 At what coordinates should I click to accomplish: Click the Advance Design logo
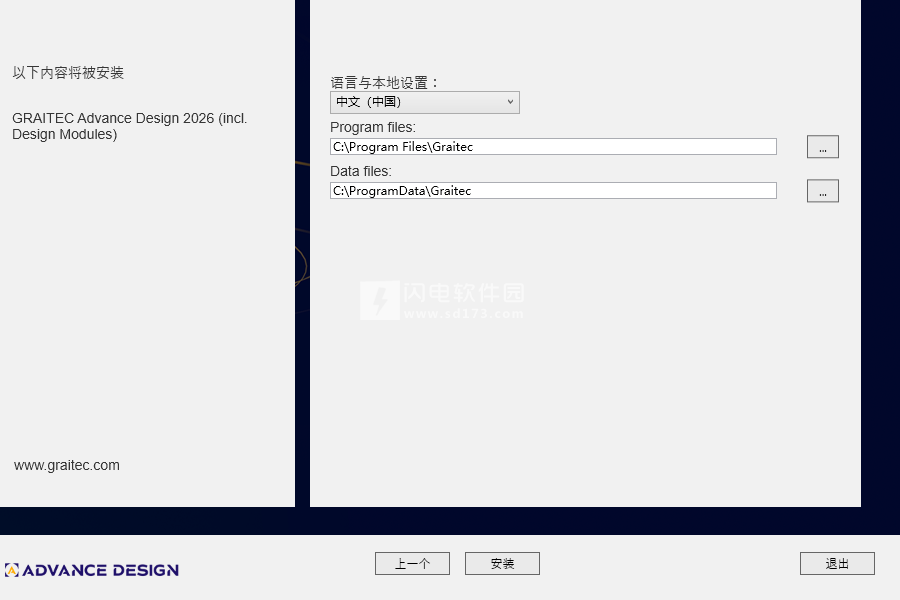click(92, 570)
